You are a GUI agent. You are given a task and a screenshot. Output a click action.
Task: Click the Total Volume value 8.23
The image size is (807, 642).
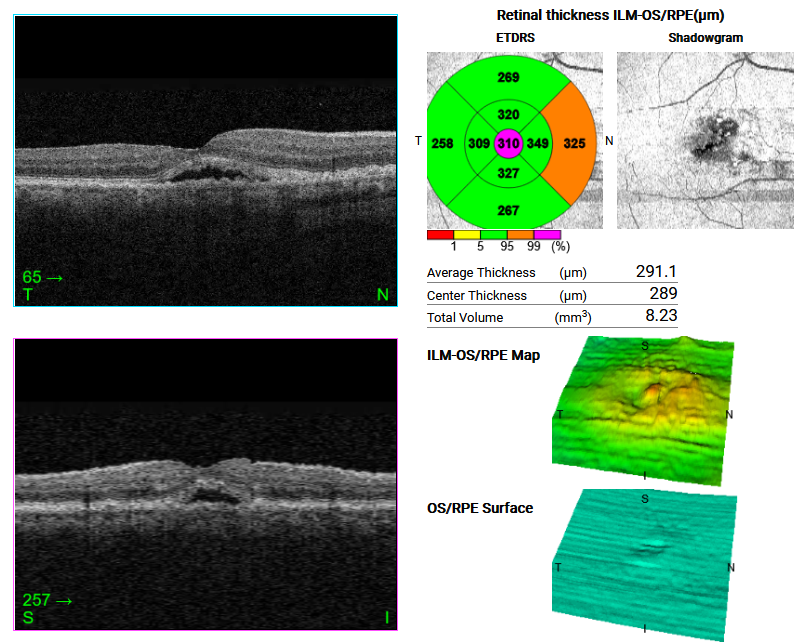point(661,316)
